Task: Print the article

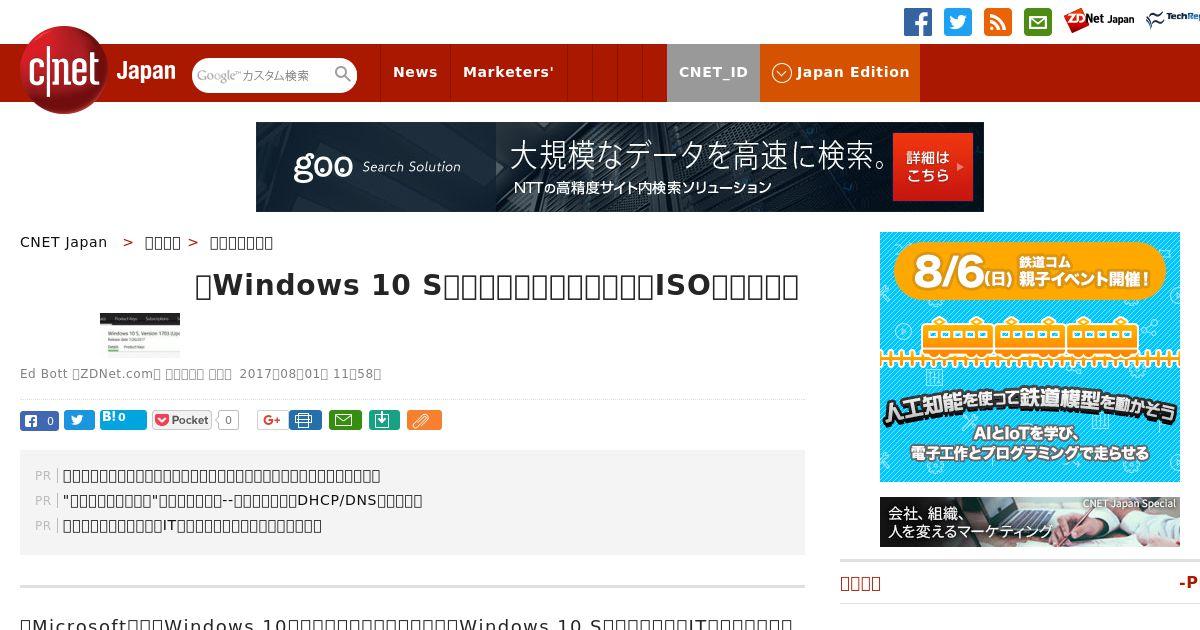Action: 305,420
